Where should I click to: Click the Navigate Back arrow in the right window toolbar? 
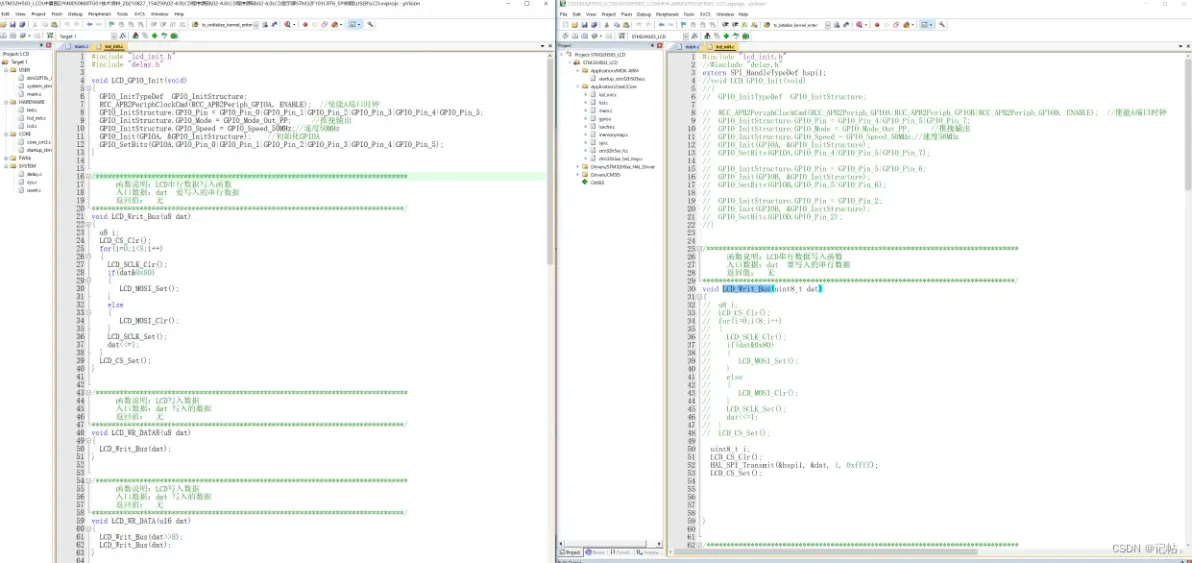660,24
